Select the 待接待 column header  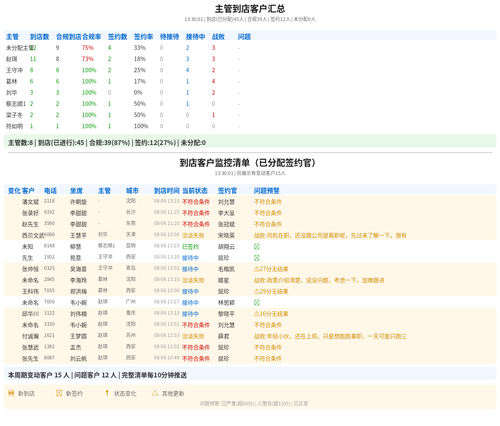tap(169, 37)
